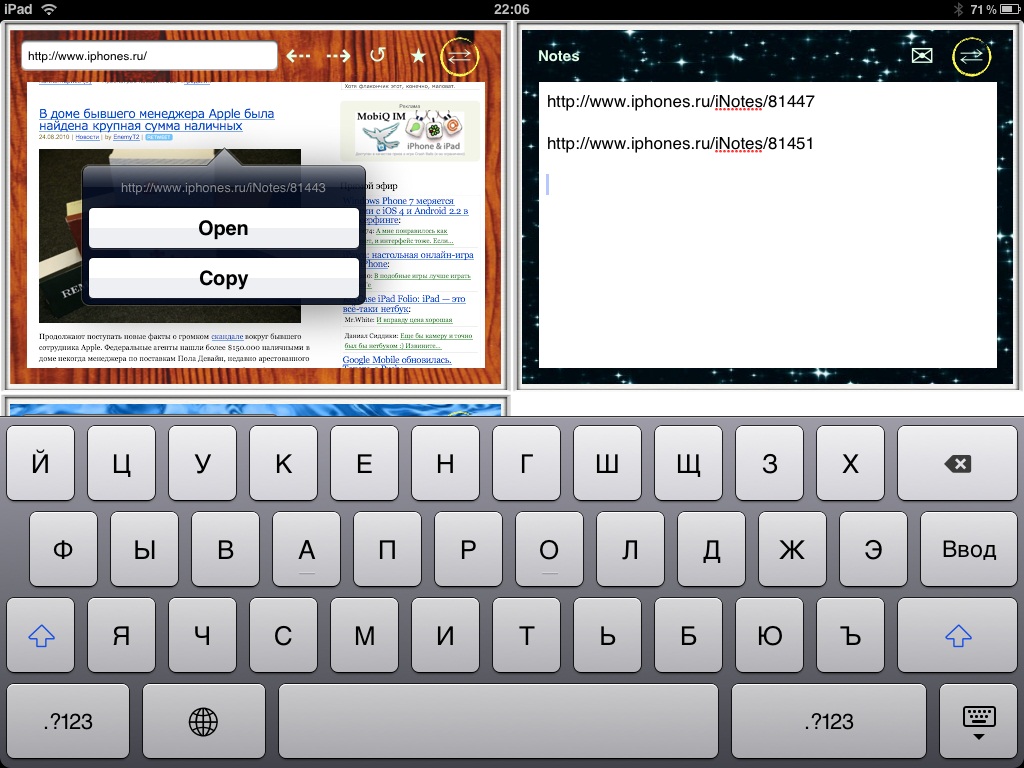
Task: Switch keyboard language with the globe key
Action: 203,721
